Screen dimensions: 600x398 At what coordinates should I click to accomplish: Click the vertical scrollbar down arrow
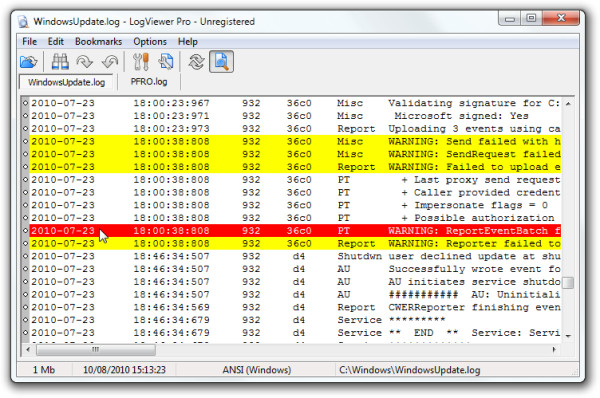pos(568,336)
